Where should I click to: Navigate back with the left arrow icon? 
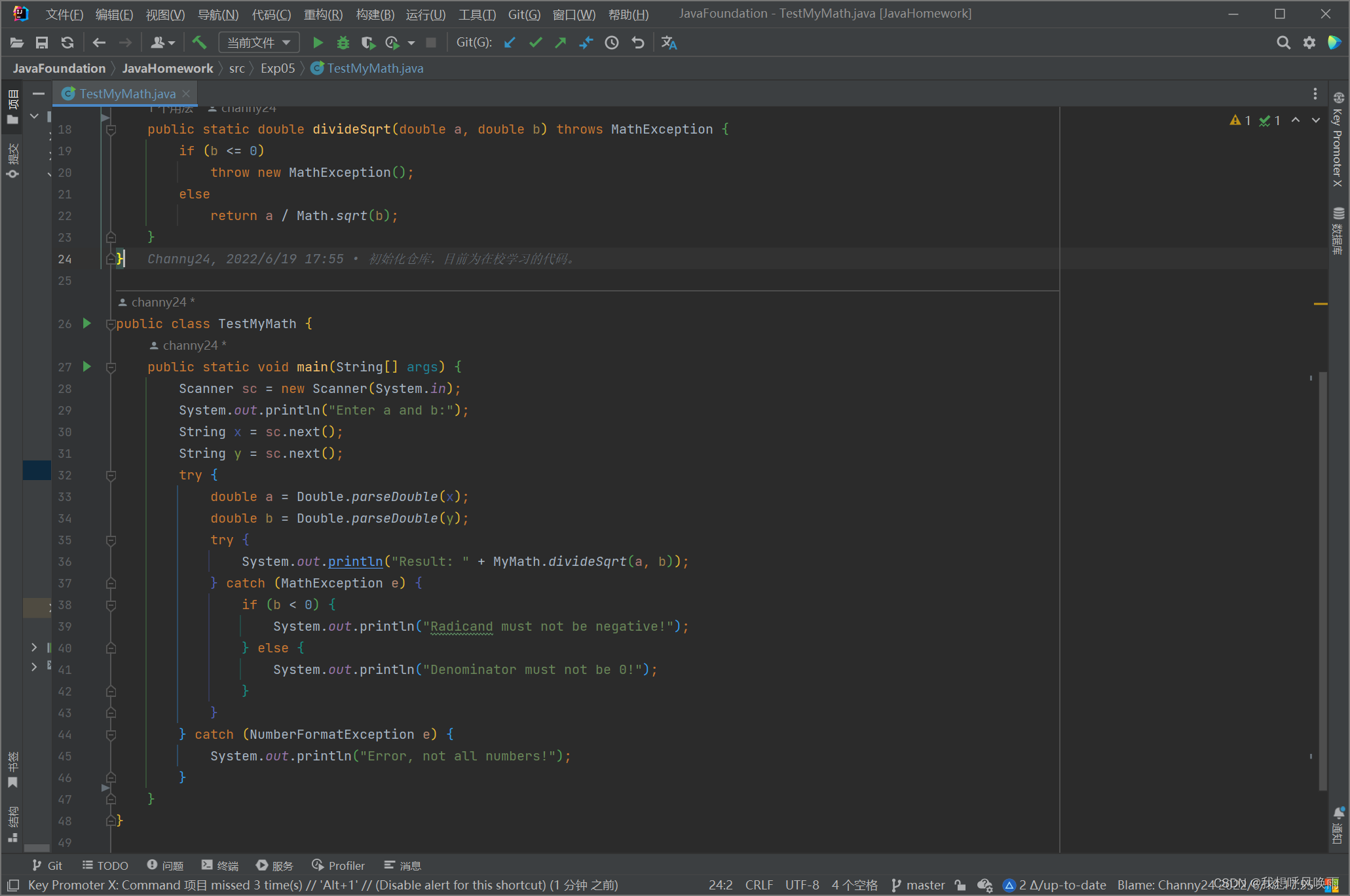pyautogui.click(x=99, y=43)
